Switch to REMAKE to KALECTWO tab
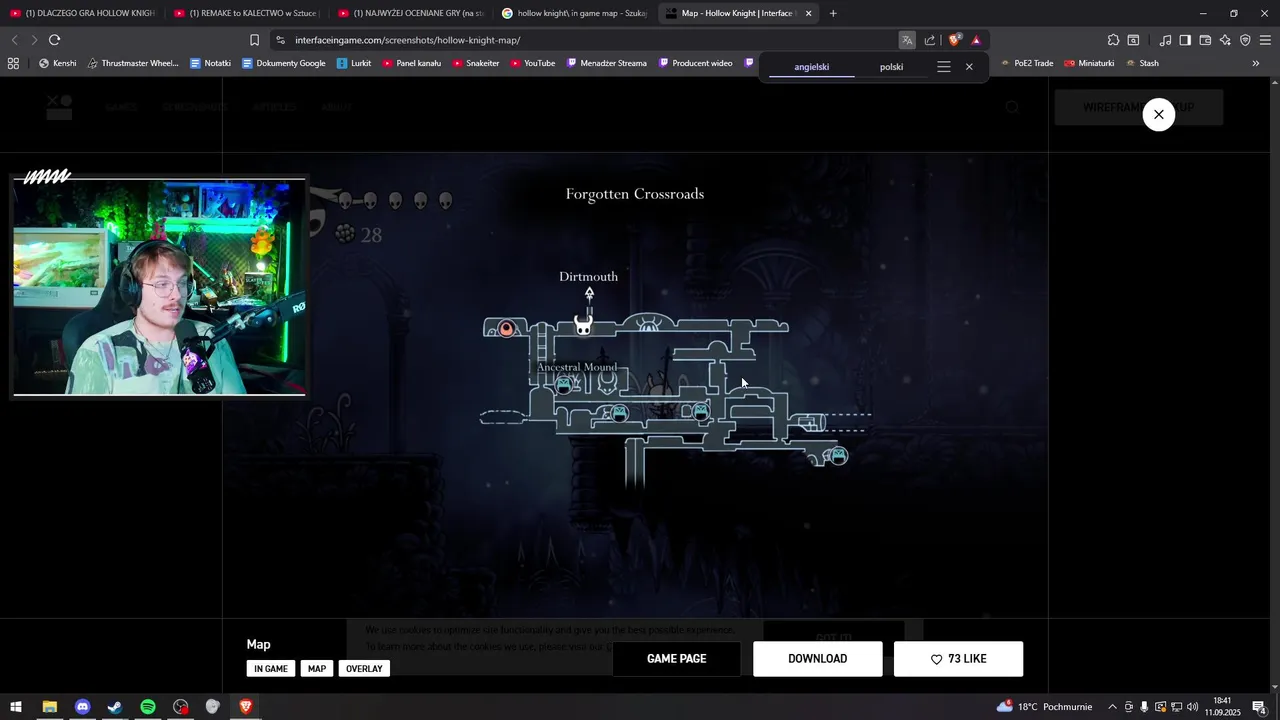 pos(247,13)
